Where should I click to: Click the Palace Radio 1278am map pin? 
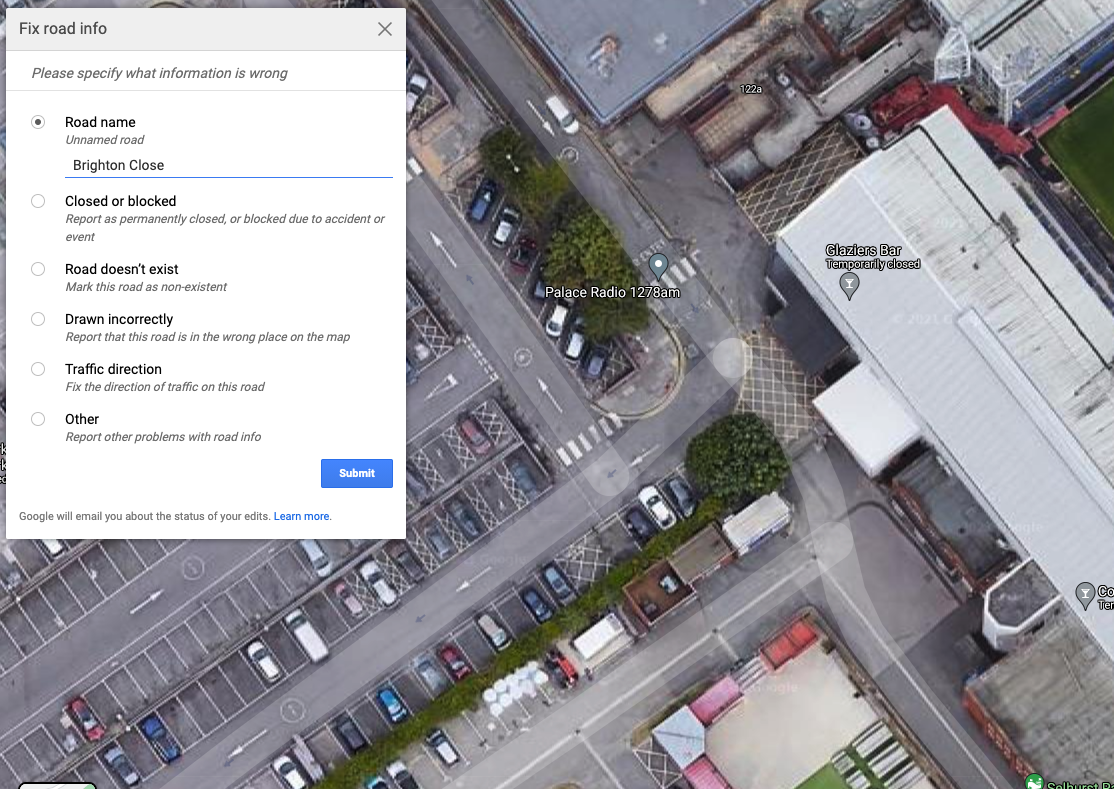(659, 266)
